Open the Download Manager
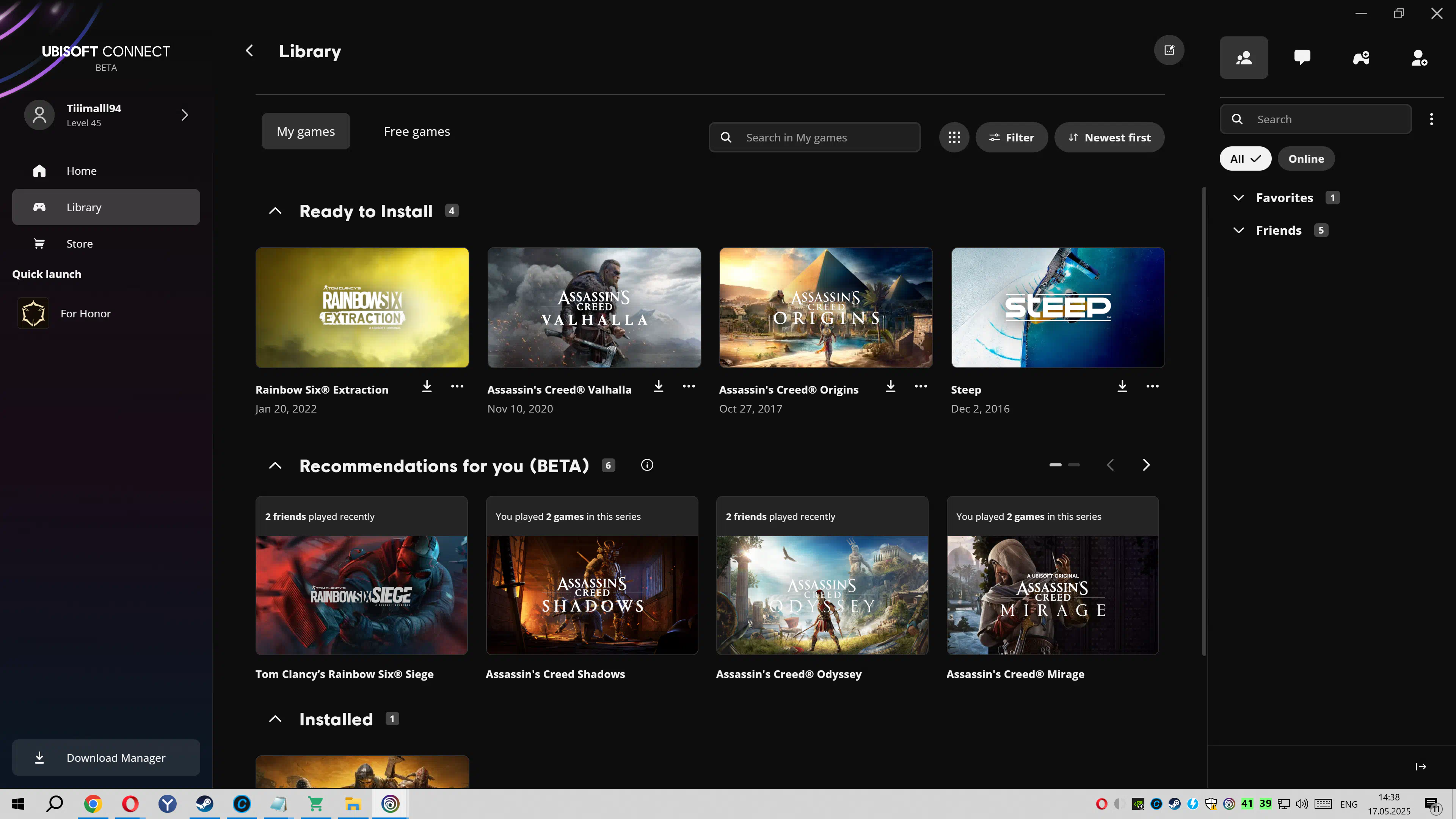This screenshot has width=1456, height=819. pyautogui.click(x=106, y=758)
